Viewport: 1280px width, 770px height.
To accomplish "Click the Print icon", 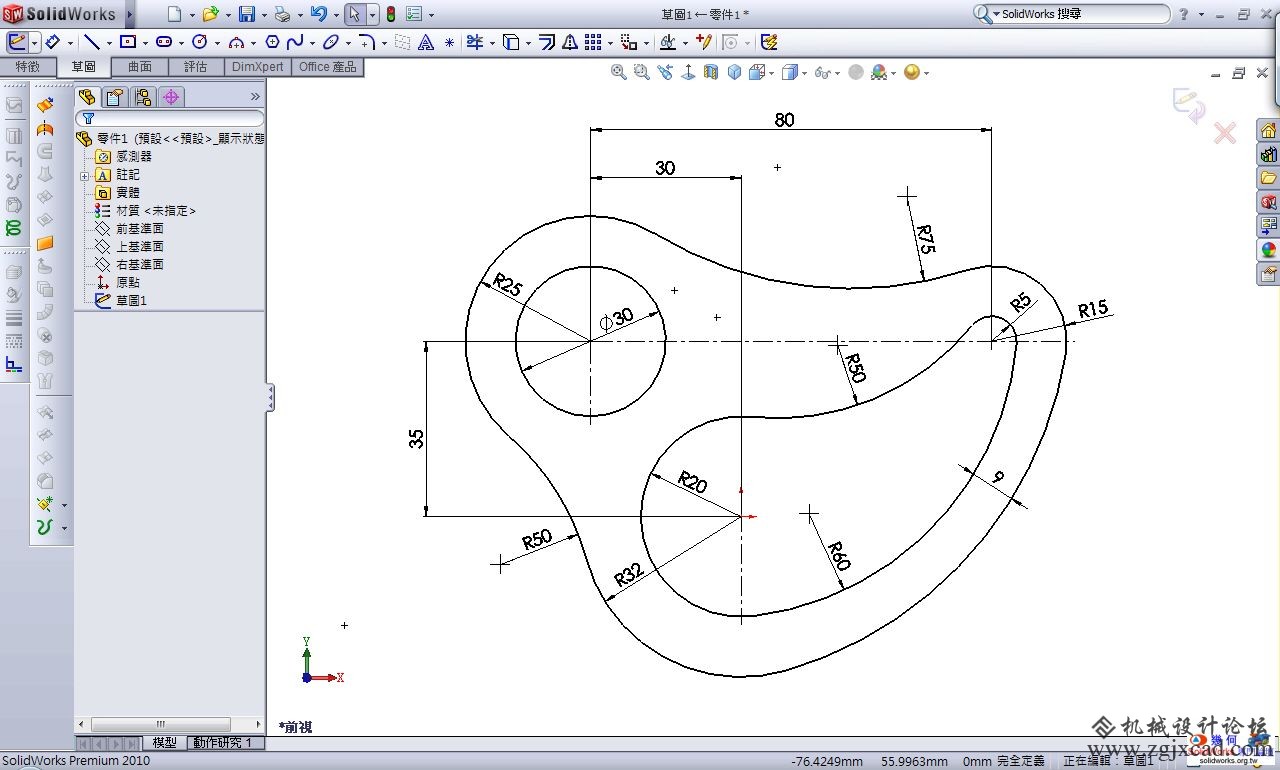I will pyautogui.click(x=282, y=14).
